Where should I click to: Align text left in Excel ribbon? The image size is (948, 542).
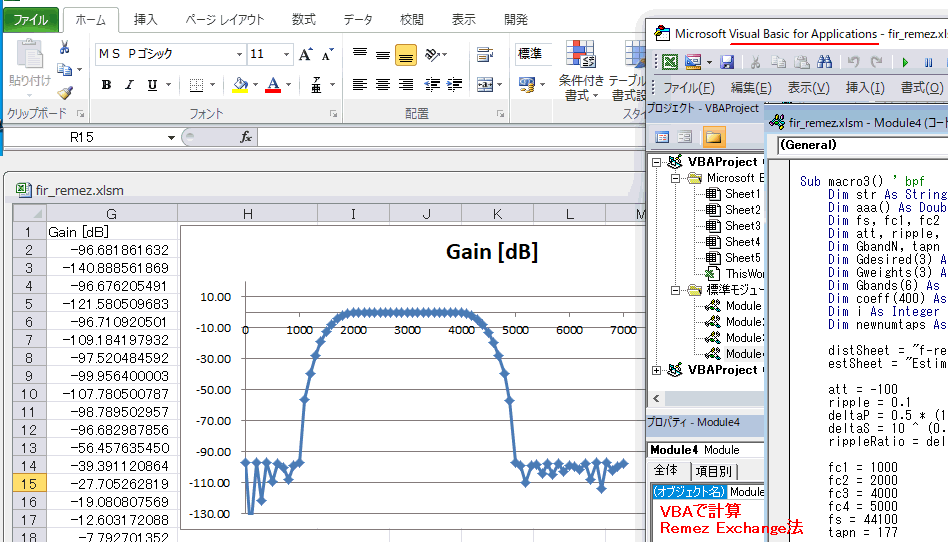pyautogui.click(x=360, y=85)
